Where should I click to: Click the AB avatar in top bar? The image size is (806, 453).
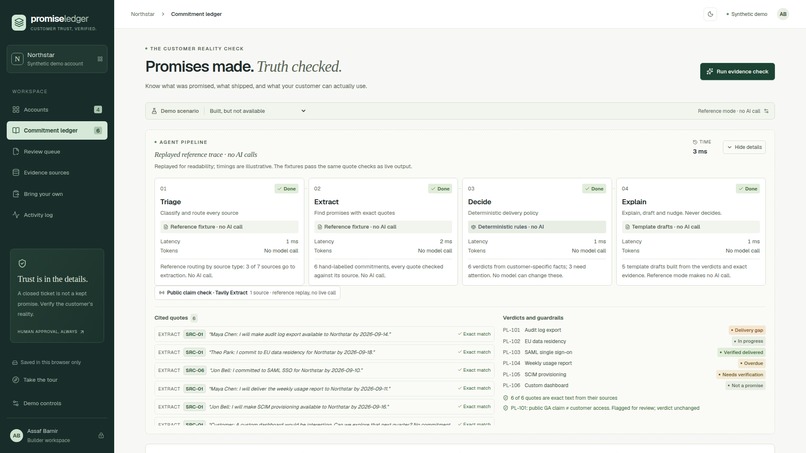783,14
